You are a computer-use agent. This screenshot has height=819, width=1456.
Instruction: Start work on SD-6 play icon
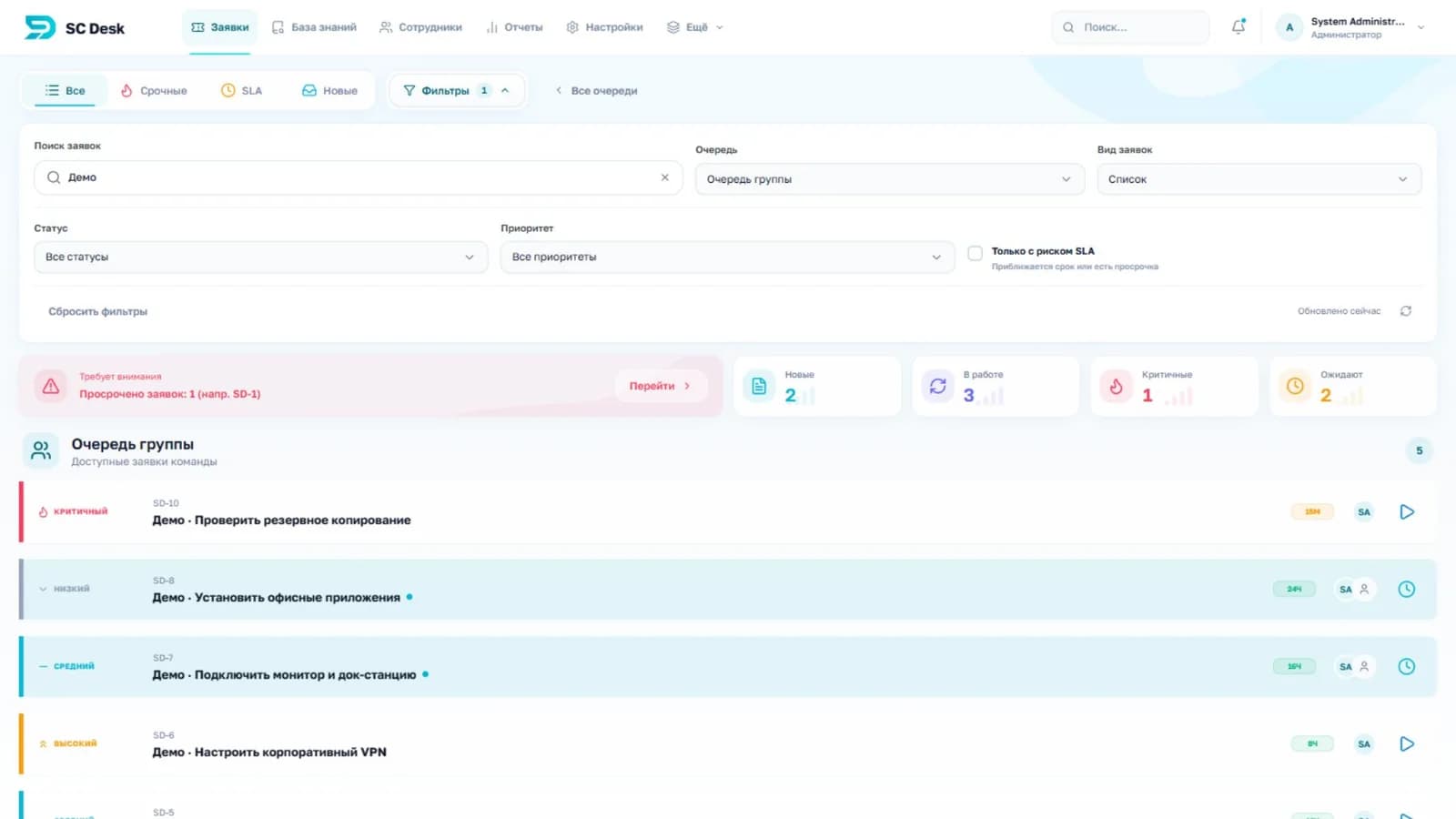[x=1407, y=744]
